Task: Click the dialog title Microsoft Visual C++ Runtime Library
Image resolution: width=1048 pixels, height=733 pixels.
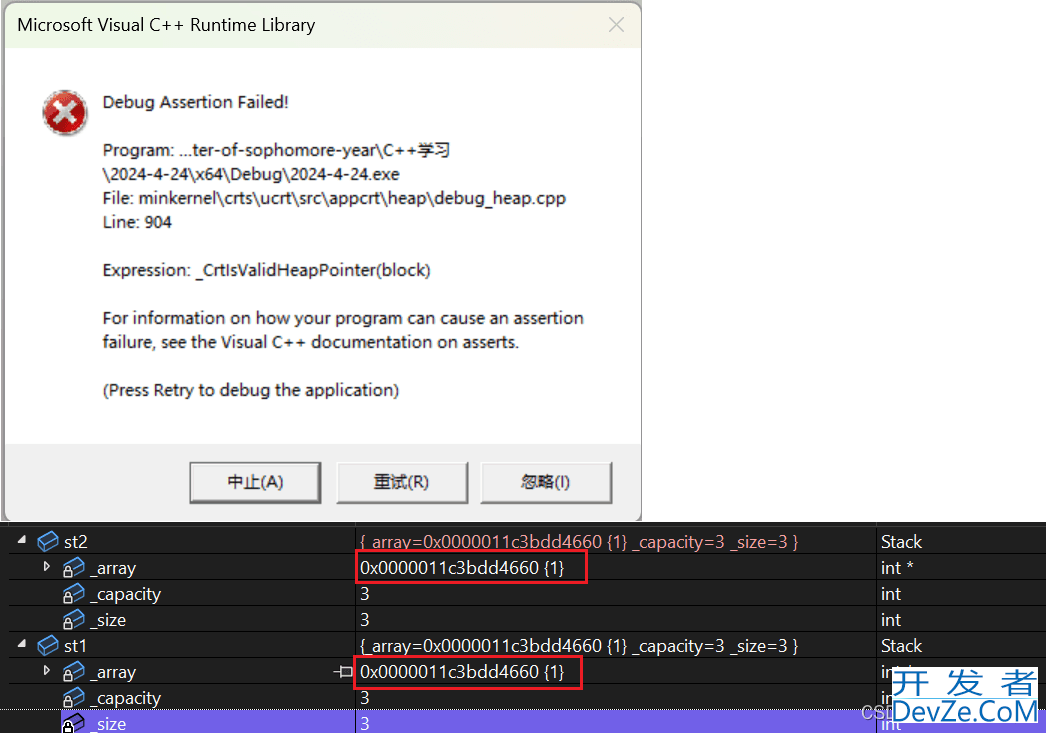Action: [x=166, y=25]
